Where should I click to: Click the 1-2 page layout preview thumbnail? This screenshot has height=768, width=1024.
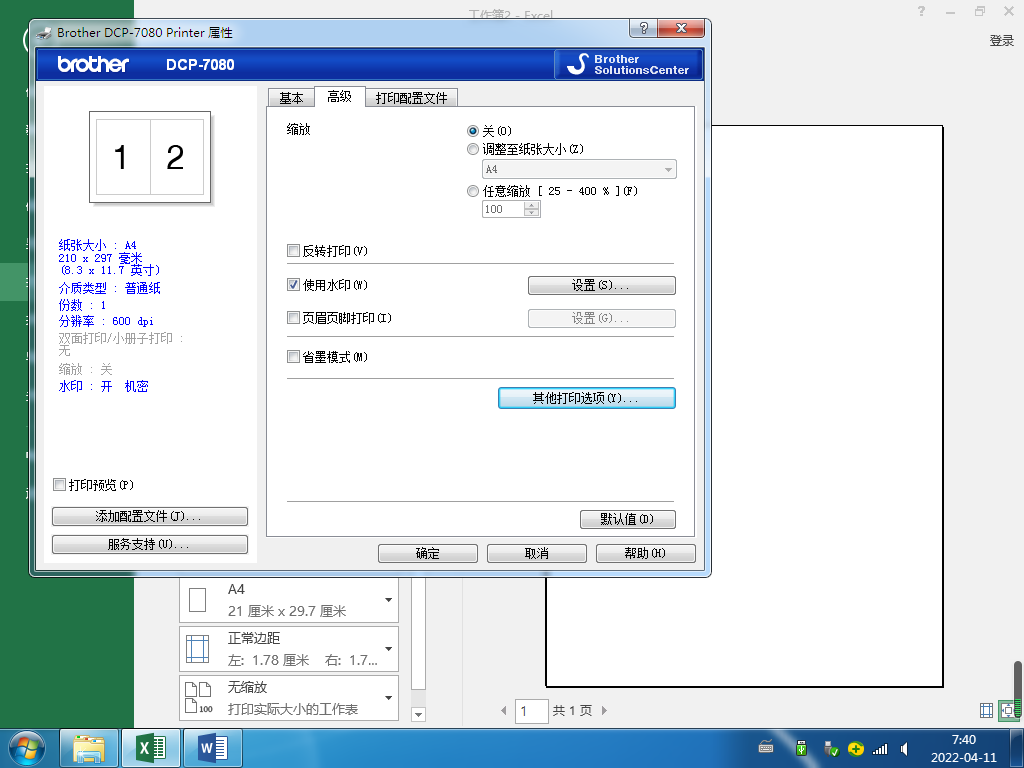(x=150, y=157)
